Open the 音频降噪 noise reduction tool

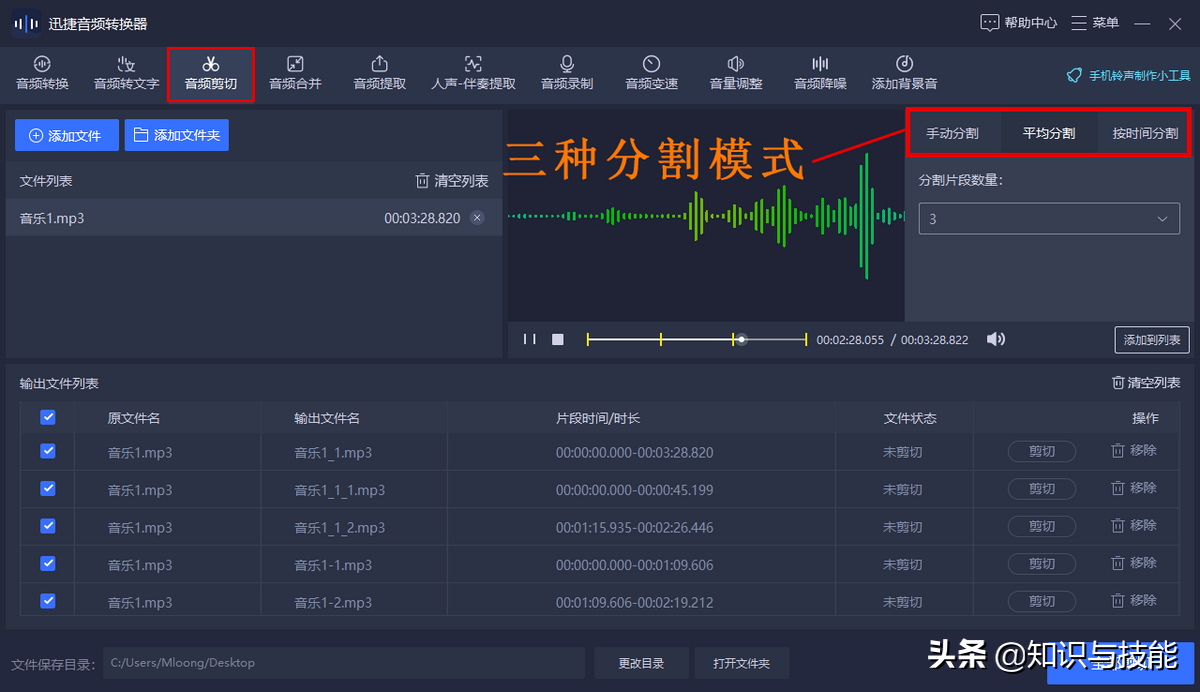click(x=820, y=73)
